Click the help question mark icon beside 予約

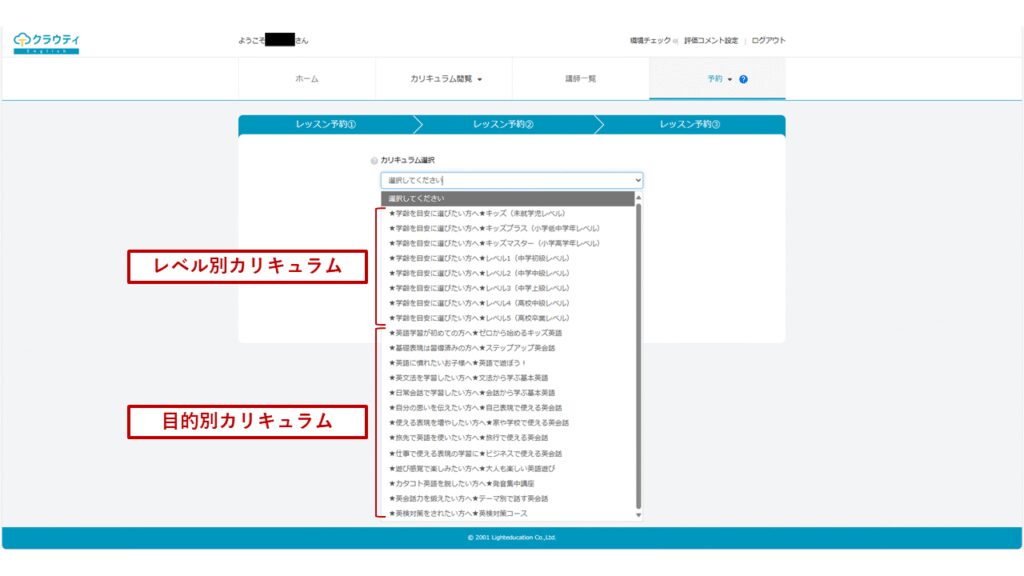(743, 79)
